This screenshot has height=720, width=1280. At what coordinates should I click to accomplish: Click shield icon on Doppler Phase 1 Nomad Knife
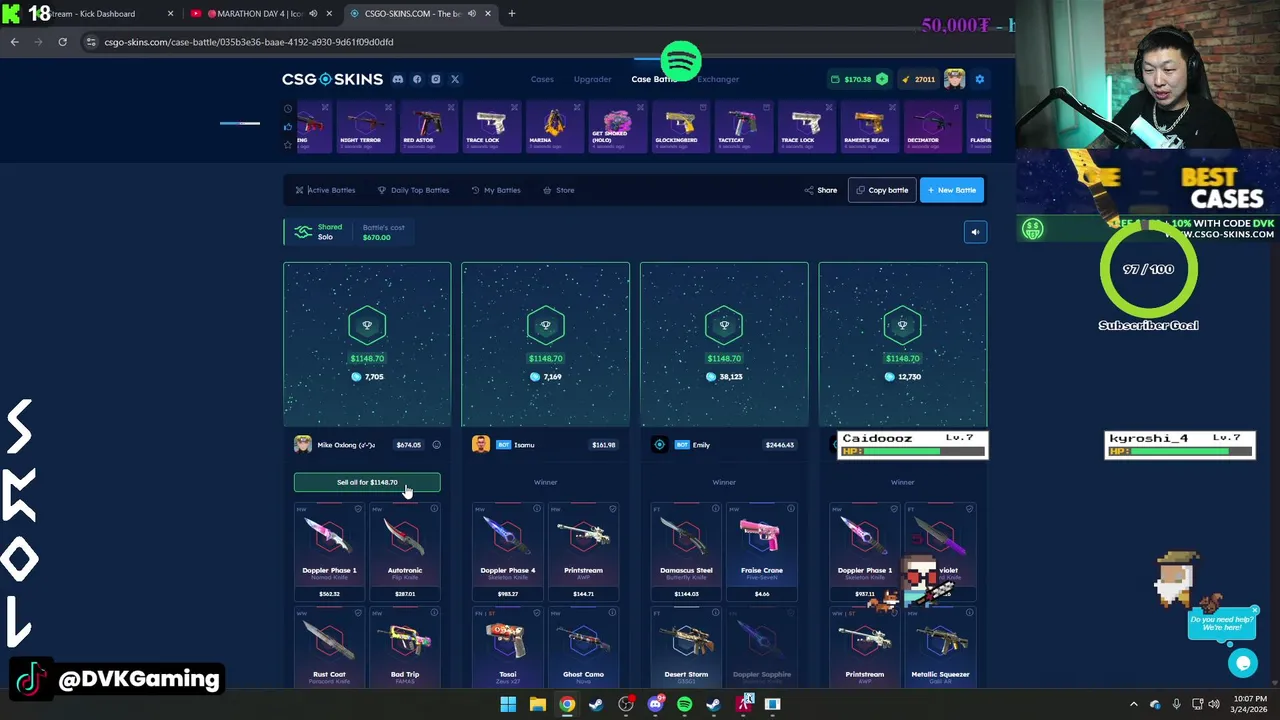coord(359,509)
